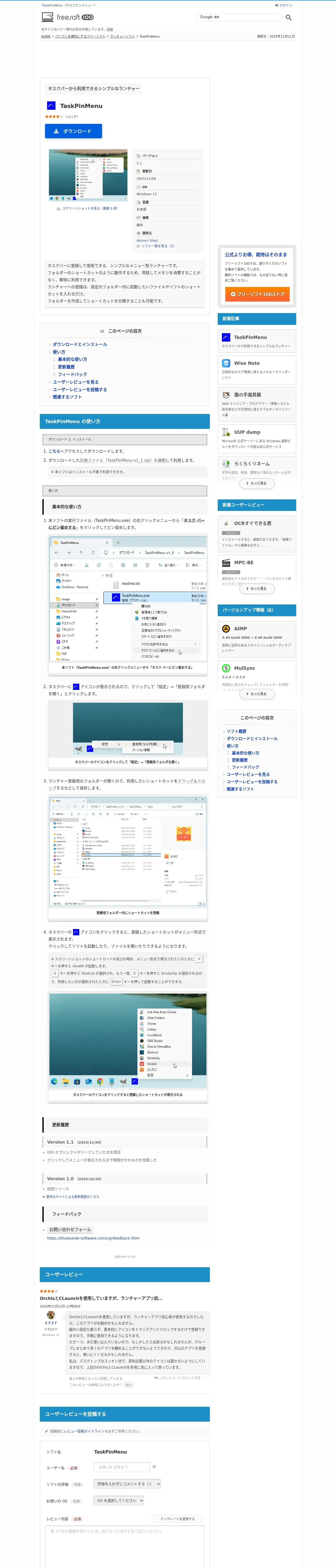Screen dimensions: 336x1568
Task: Open the TaskPinMenu icon in 新着記事
Action: (x=226, y=337)
